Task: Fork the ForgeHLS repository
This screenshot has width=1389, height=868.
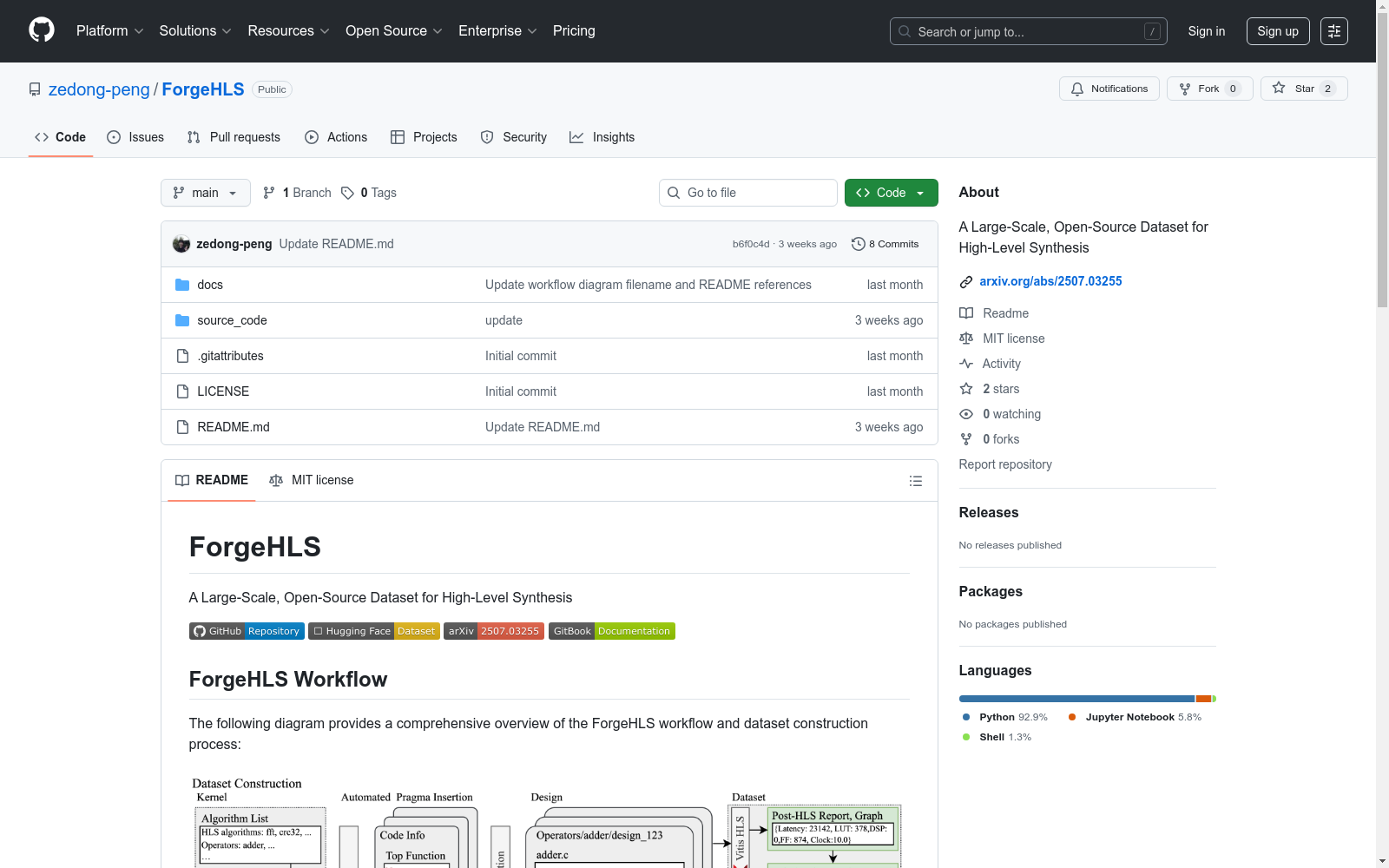Action: coord(1210,89)
